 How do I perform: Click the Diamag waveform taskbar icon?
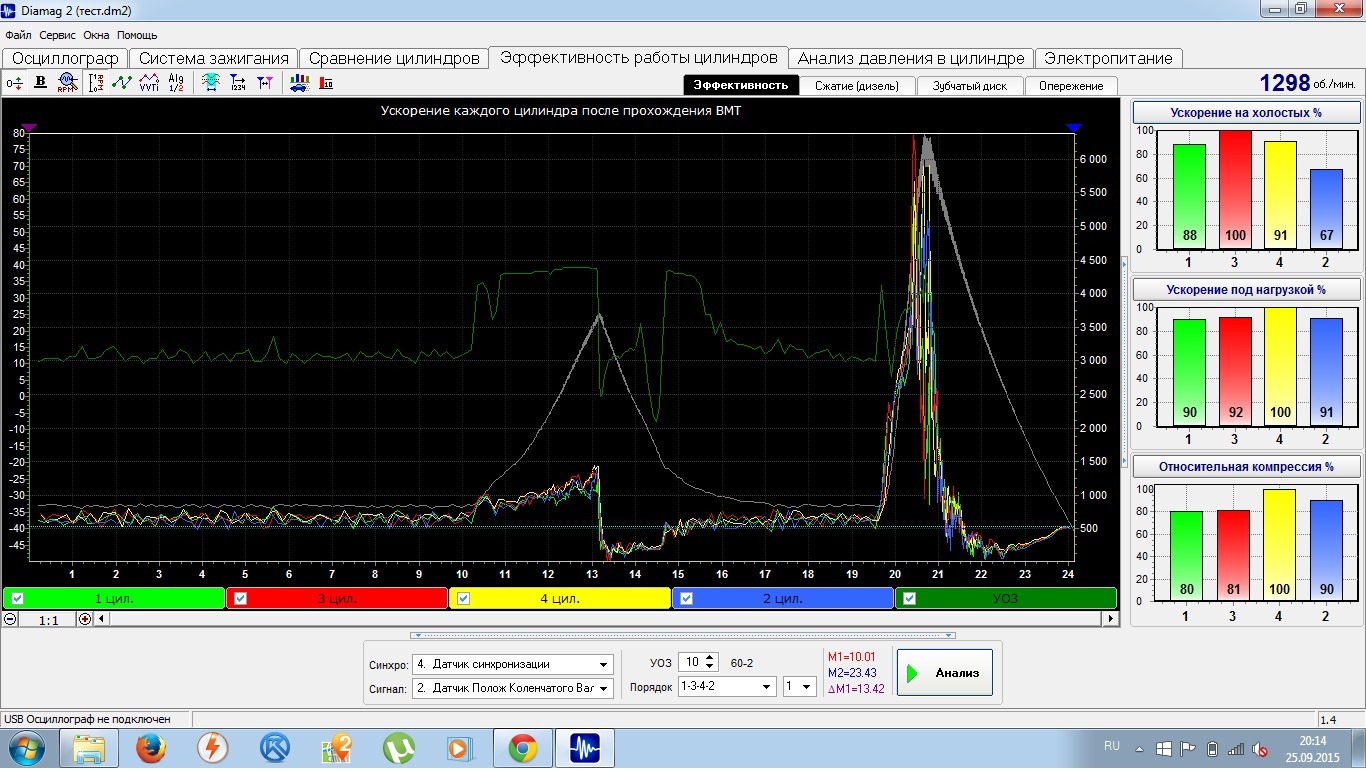pyautogui.click(x=585, y=748)
